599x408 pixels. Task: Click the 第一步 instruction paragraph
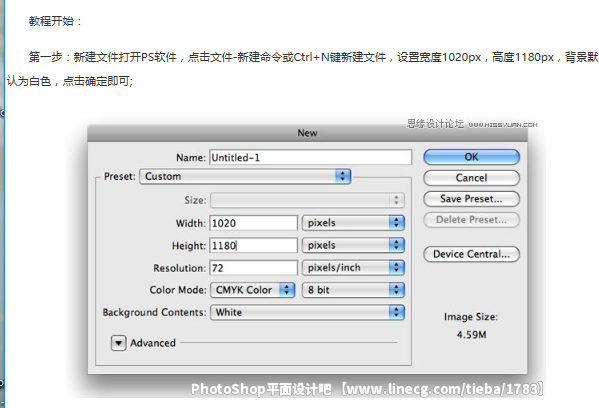[x=302, y=69]
